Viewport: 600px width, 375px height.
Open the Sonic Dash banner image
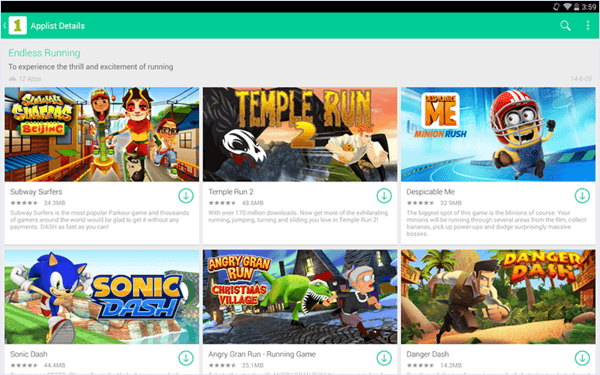point(102,297)
